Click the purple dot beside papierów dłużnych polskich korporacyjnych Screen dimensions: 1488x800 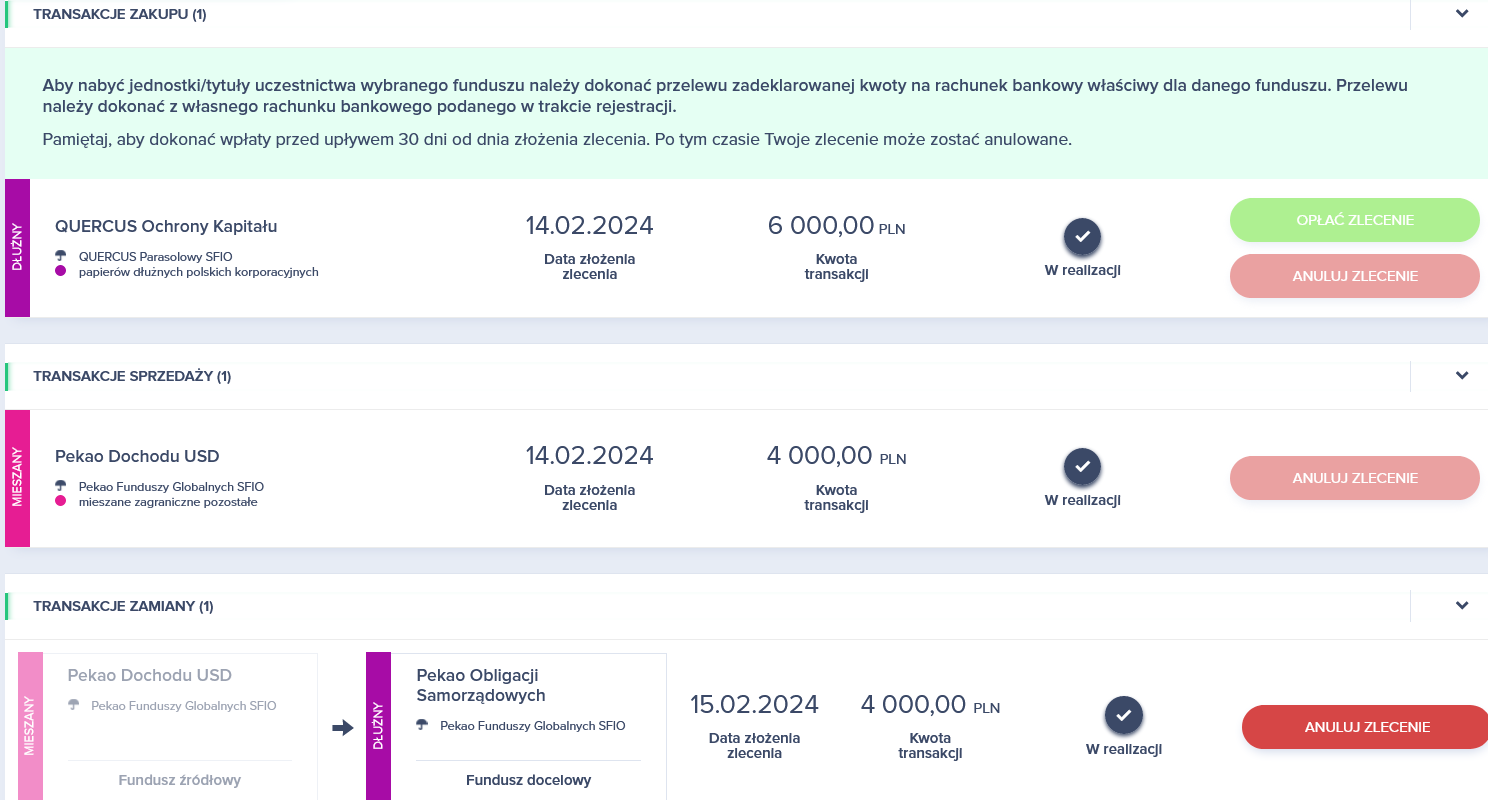(x=61, y=271)
